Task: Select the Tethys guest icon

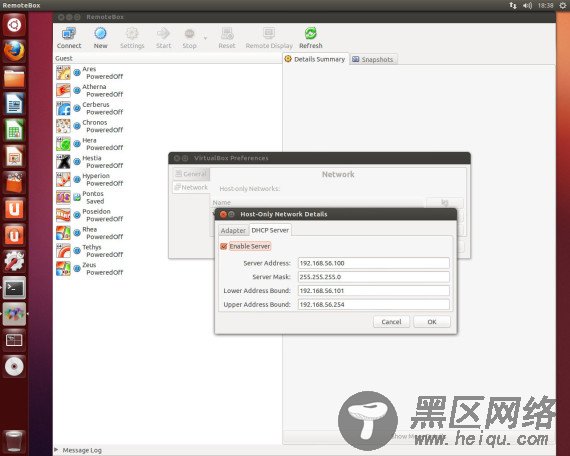Action: click(x=63, y=251)
